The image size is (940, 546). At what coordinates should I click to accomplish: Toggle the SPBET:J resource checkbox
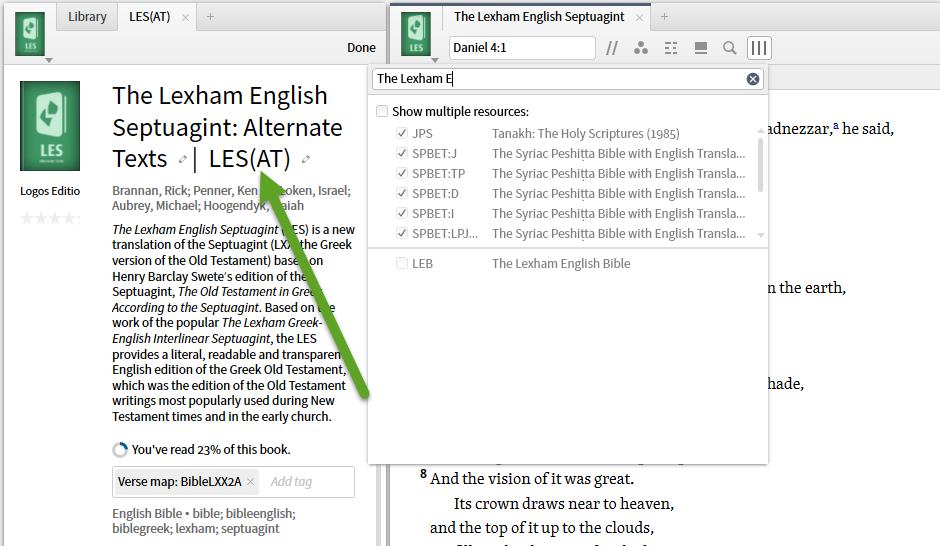[402, 153]
